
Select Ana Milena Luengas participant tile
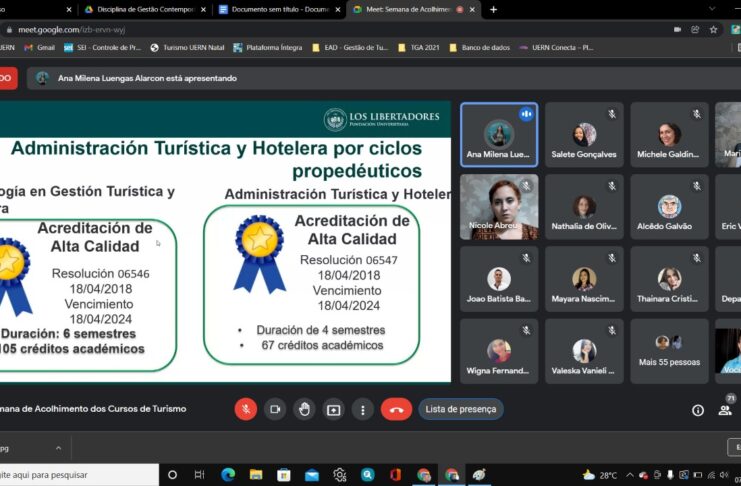click(x=499, y=135)
